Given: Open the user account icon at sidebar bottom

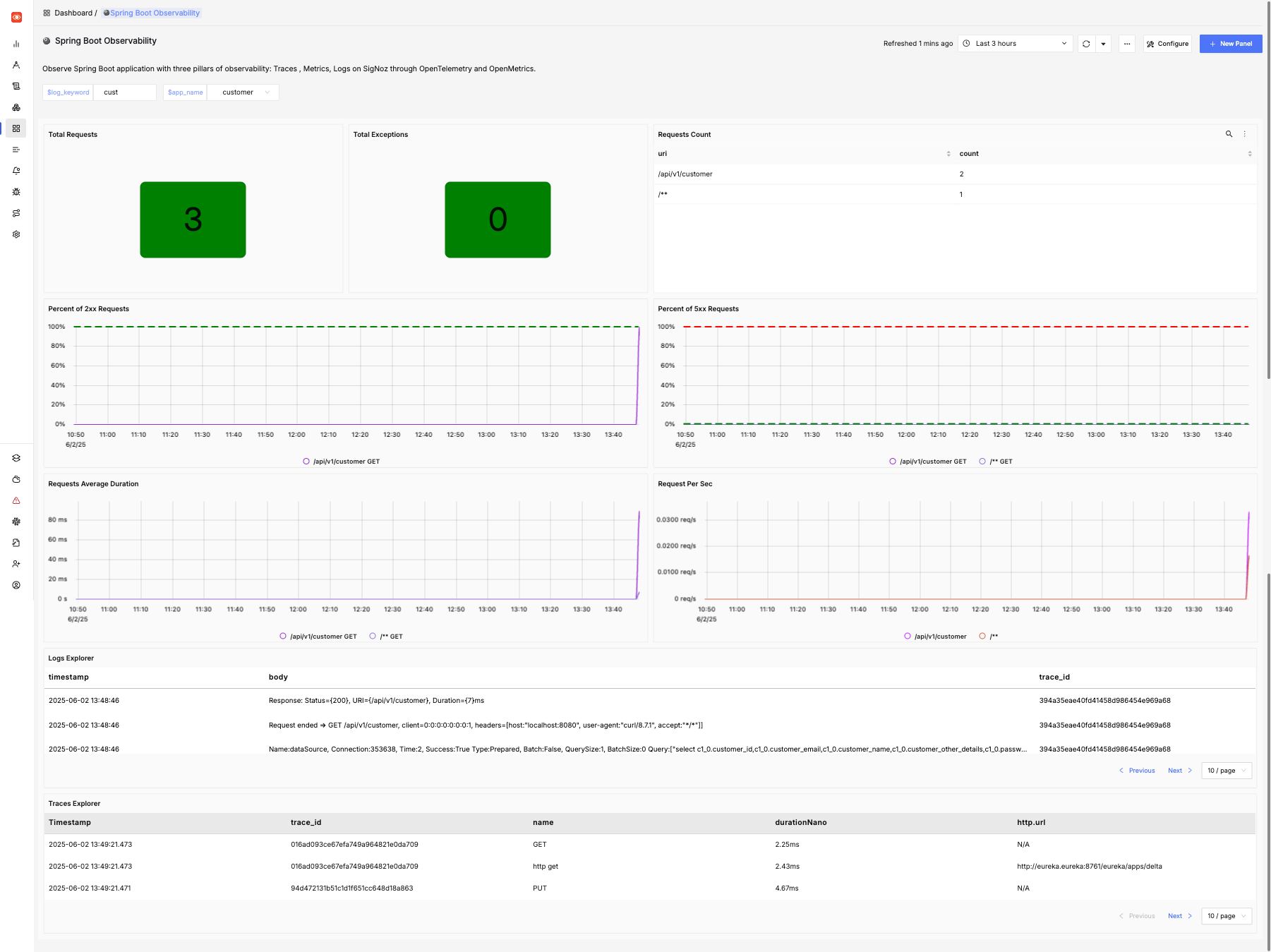Looking at the screenshot, I should tap(16, 584).
